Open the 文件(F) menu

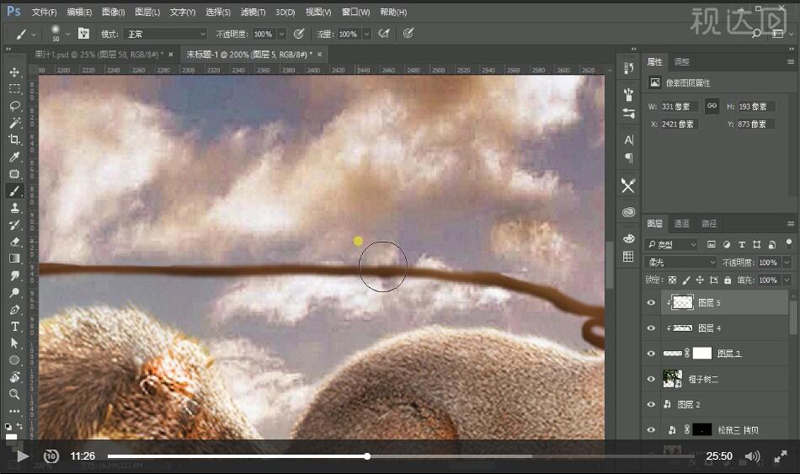click(x=44, y=12)
